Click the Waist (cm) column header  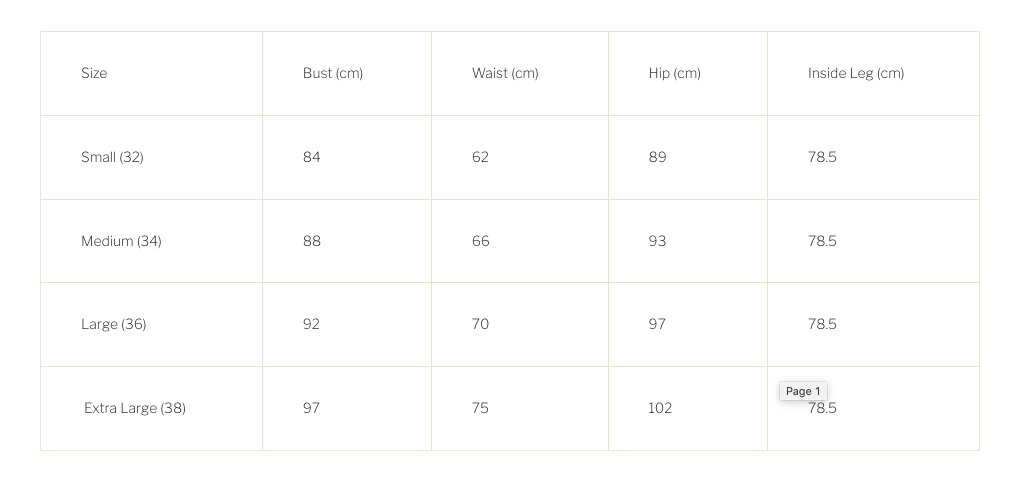pyautogui.click(x=505, y=73)
